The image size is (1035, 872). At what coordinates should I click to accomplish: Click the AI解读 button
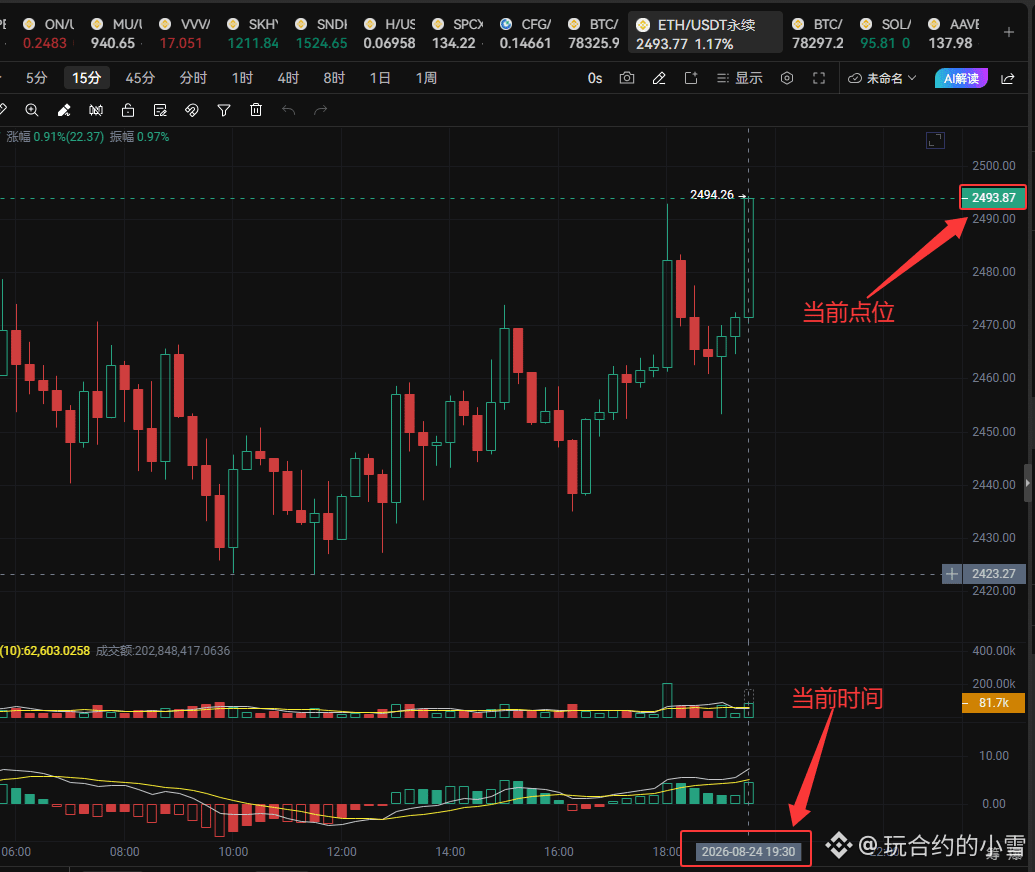(x=961, y=78)
